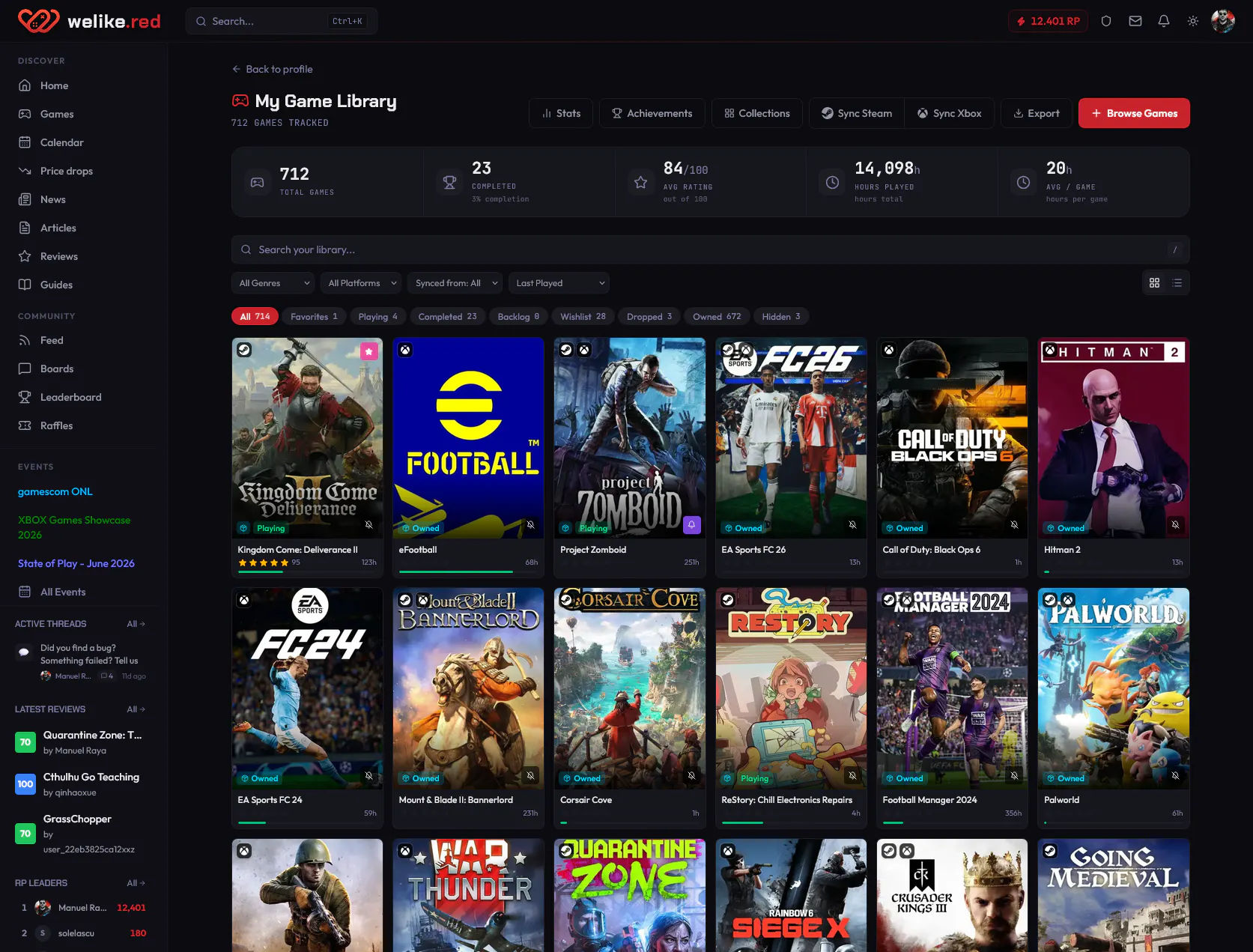Screen dimensions: 1253x952
Task: Select the Completed 23 filter tab
Action: pos(447,317)
